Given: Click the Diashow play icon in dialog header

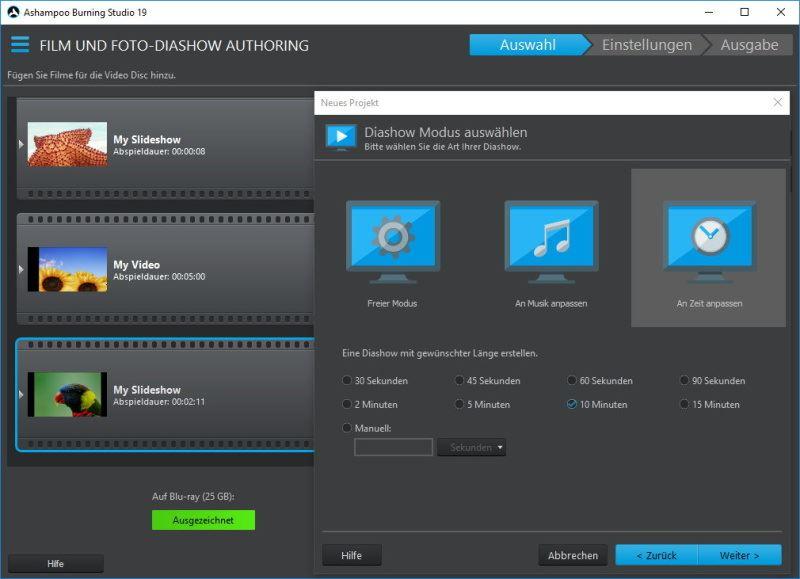Looking at the screenshot, I should [341, 137].
